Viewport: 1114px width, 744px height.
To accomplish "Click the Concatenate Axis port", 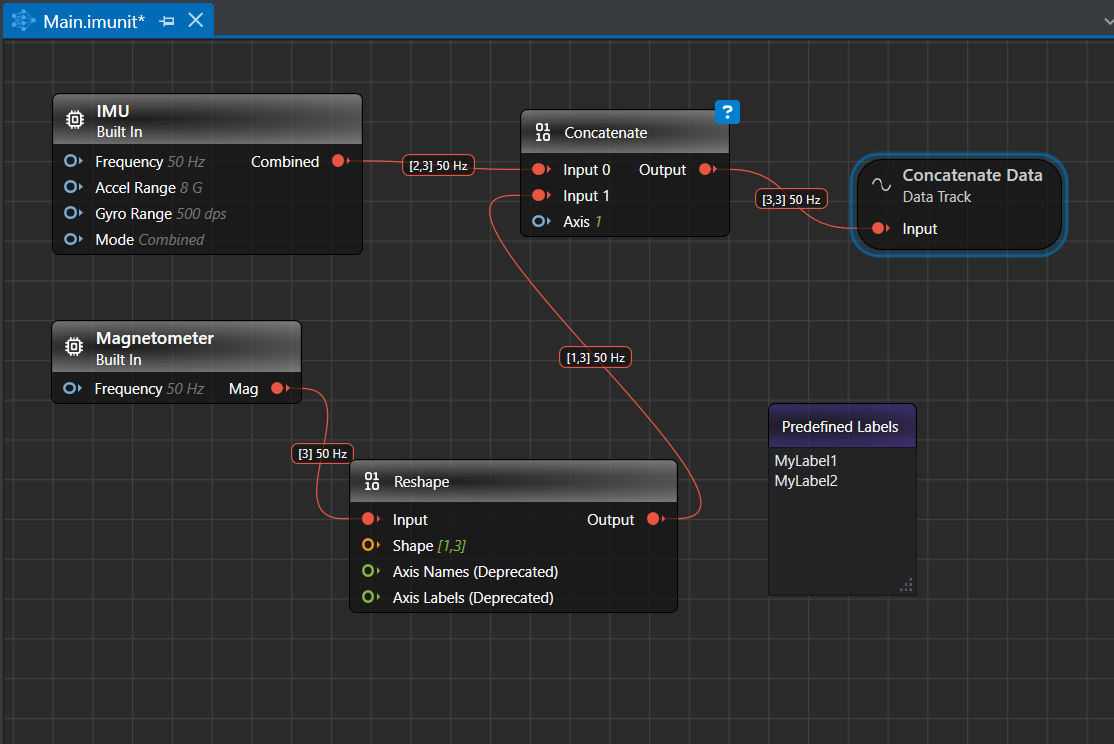I will point(541,221).
